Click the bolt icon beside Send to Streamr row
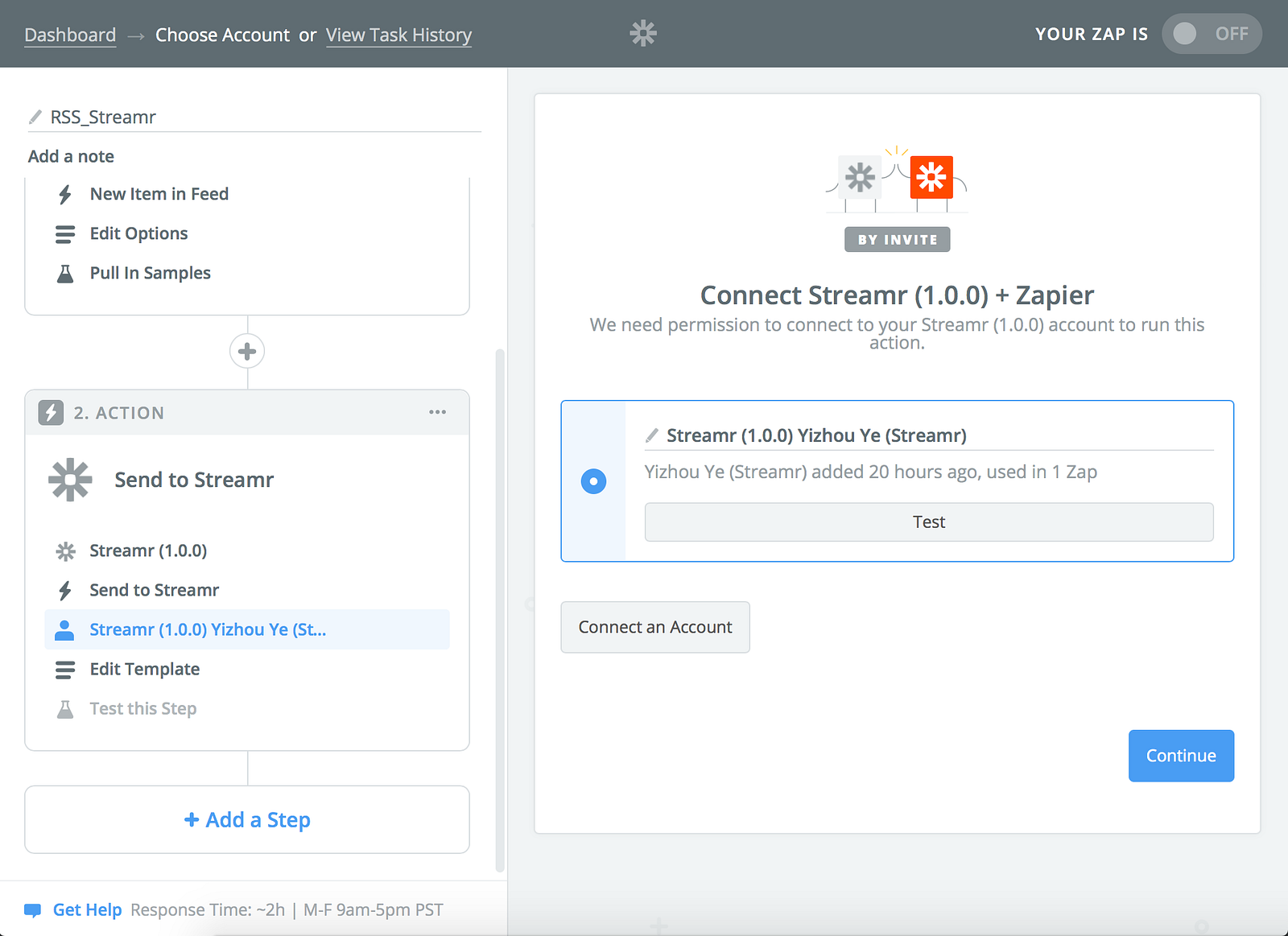 (65, 591)
